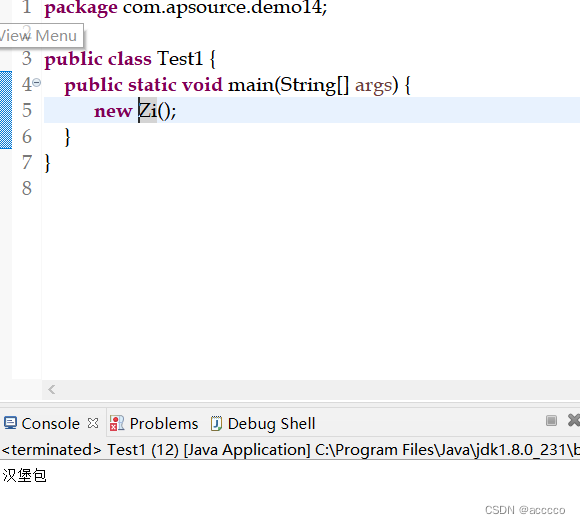Switch to the Console tab
This screenshot has width=580, height=524.
point(50,424)
